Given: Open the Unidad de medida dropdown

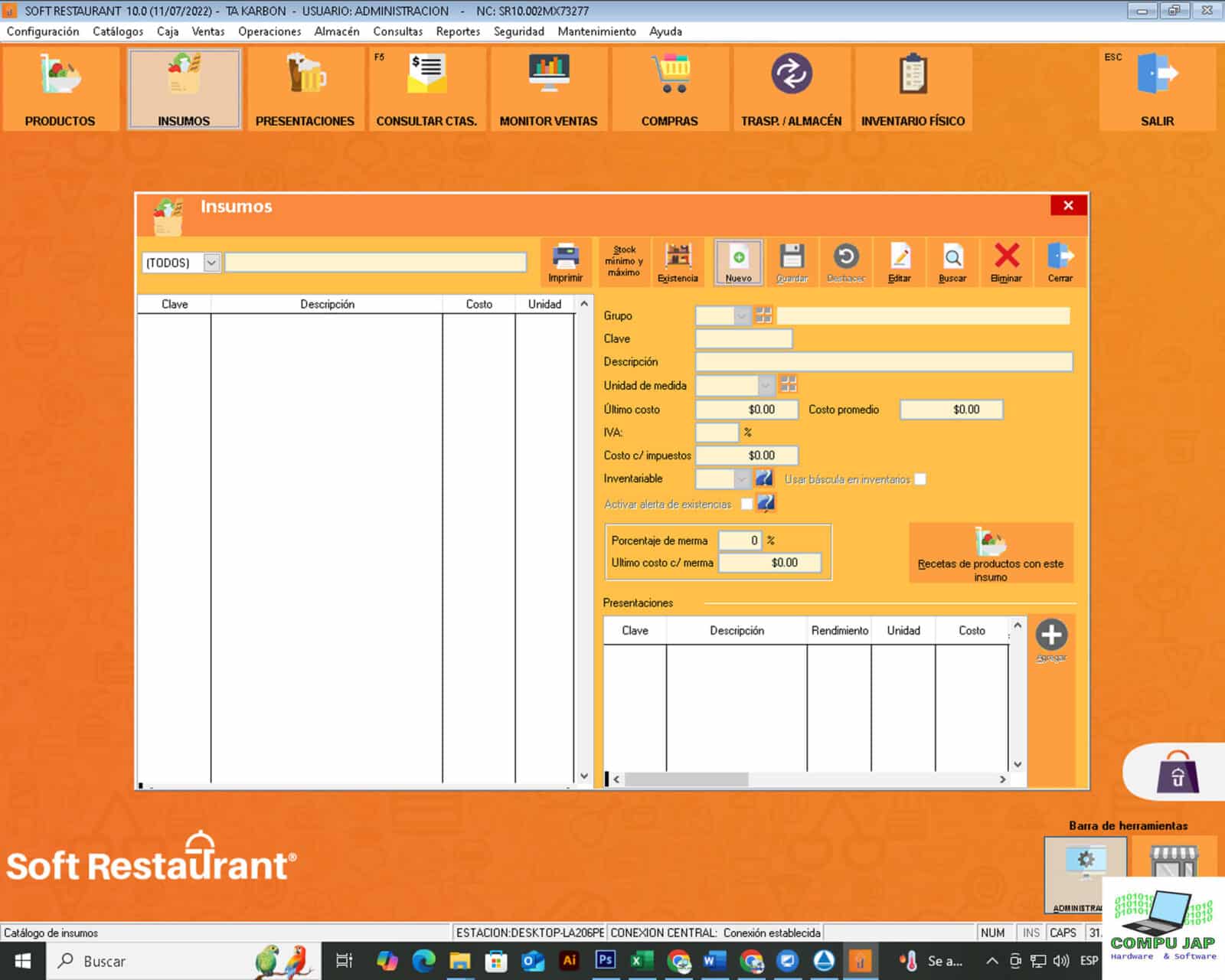Looking at the screenshot, I should pos(766,384).
